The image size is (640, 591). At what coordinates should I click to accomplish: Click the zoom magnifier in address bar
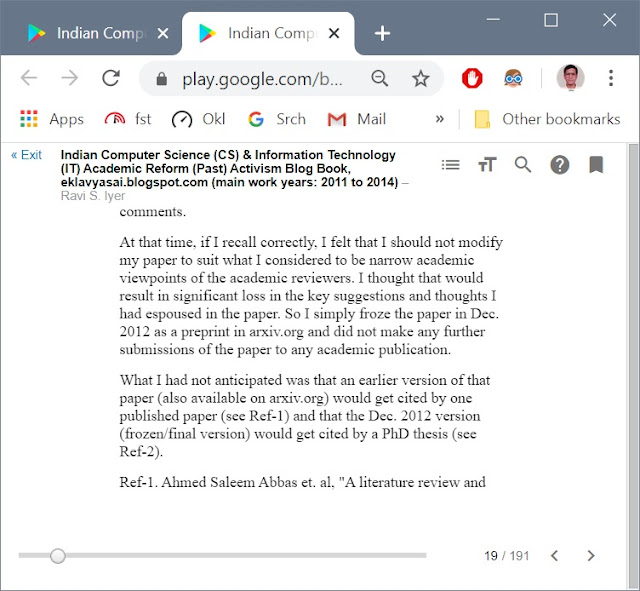tap(380, 78)
